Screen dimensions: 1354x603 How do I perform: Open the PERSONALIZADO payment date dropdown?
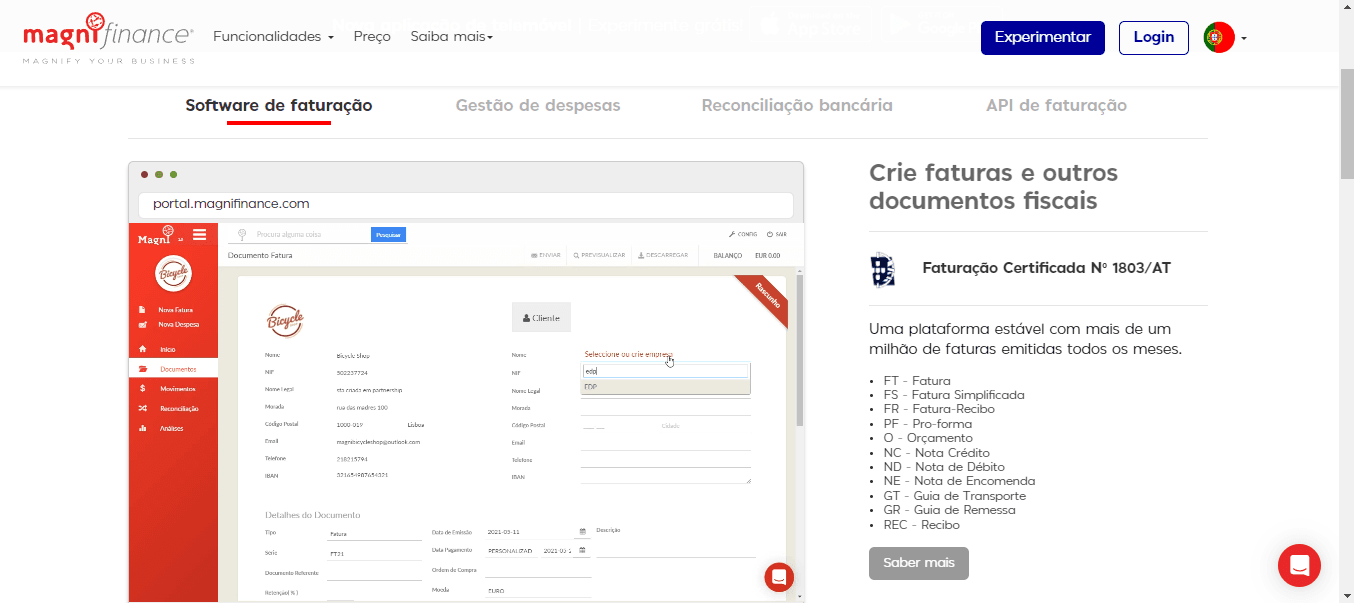click(x=511, y=551)
